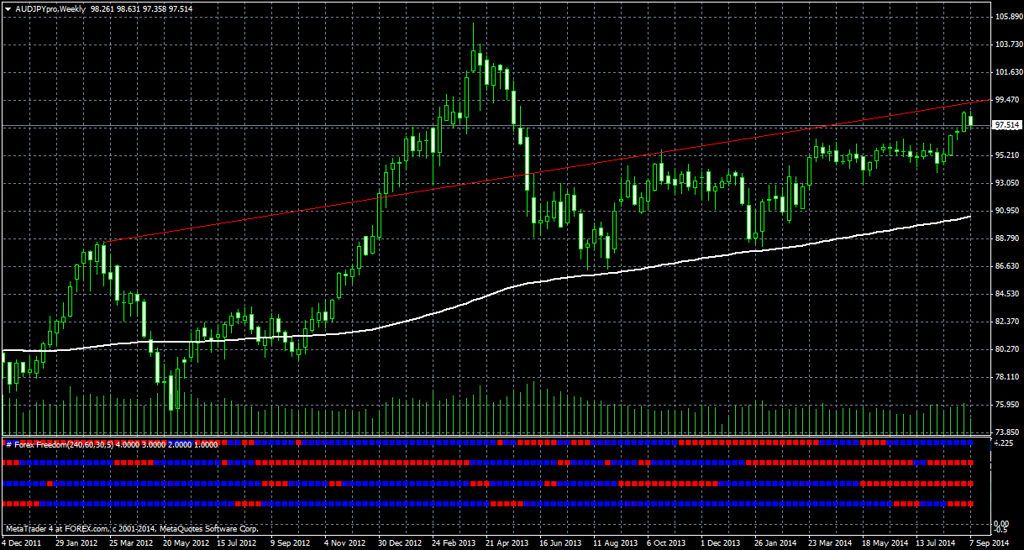
Task: Select the most recent weekly candlestick
Action: click(x=970, y=121)
